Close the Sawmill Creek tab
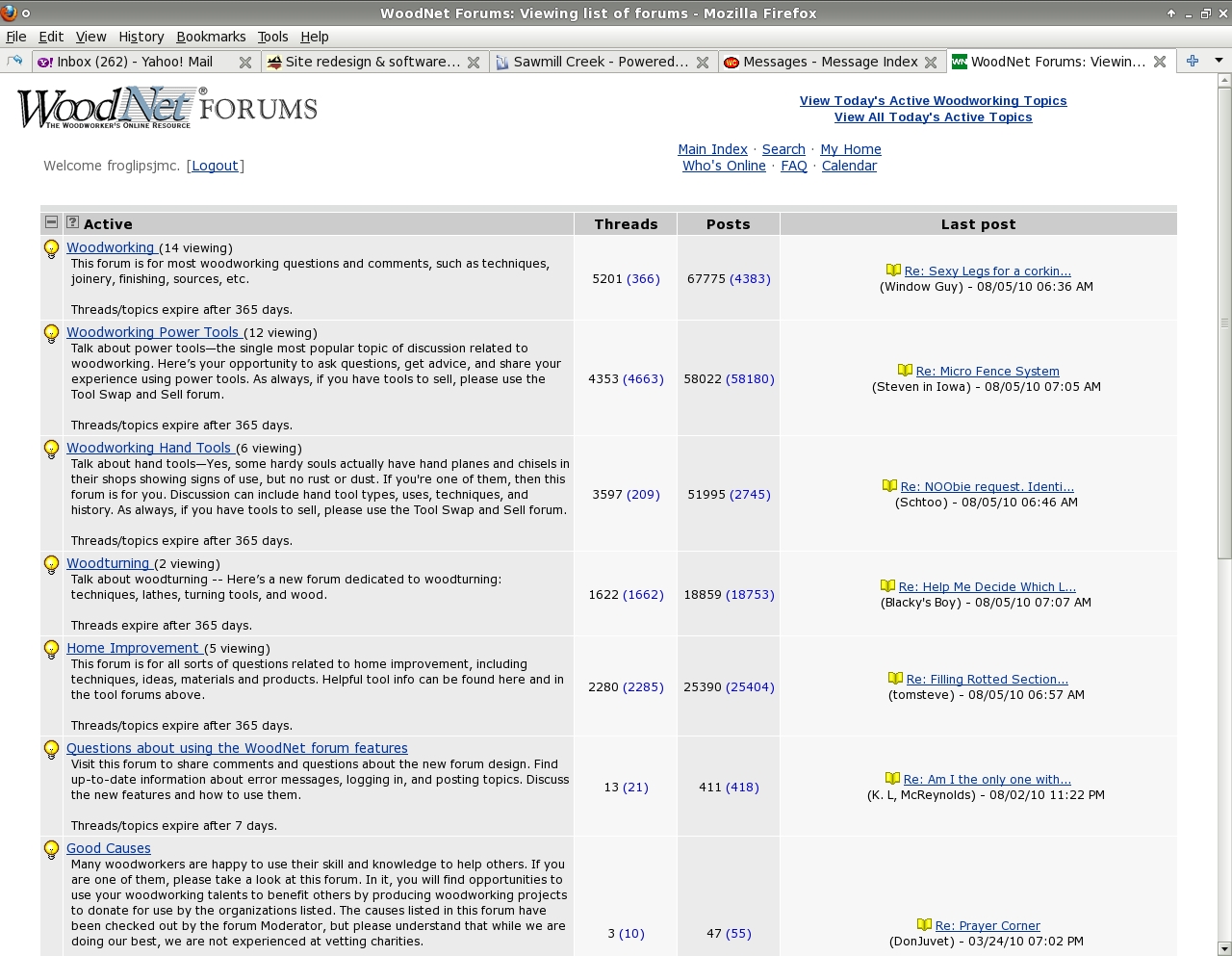1232x956 pixels. 703,62
